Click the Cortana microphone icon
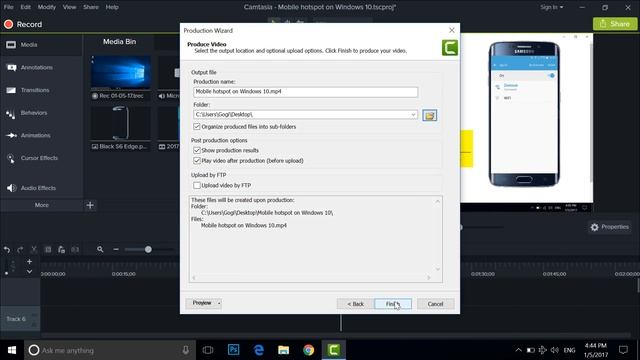The height and width of the screenshot is (360, 640). [185, 350]
